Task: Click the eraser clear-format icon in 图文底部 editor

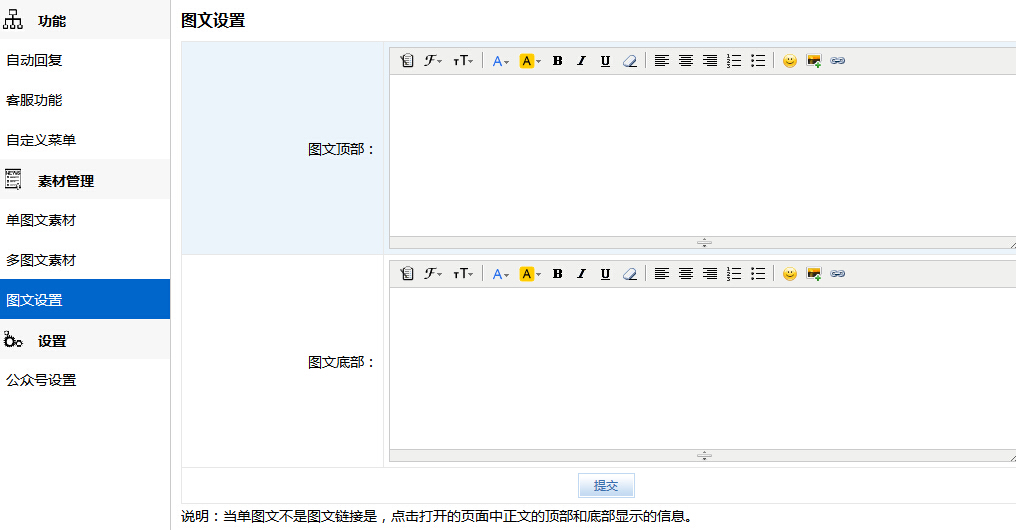Action: coord(629,274)
